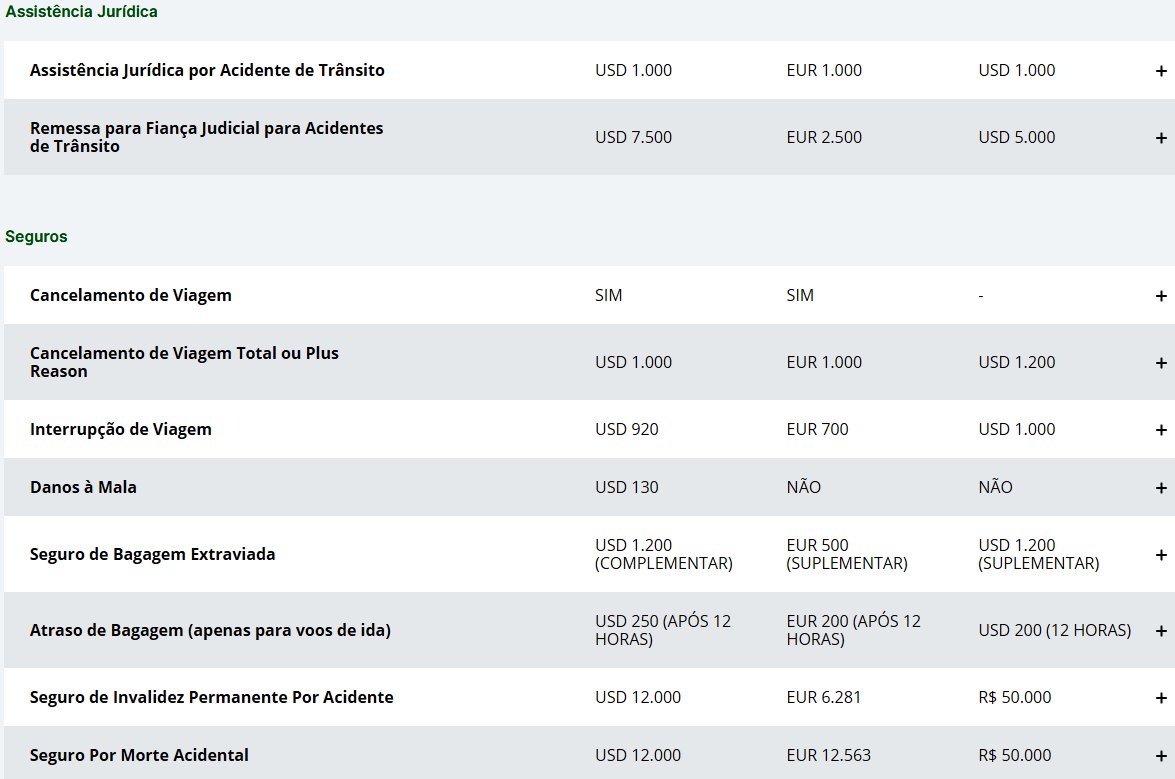
Task: Click the Cancelamento de Viagem row title
Action: coord(130,295)
